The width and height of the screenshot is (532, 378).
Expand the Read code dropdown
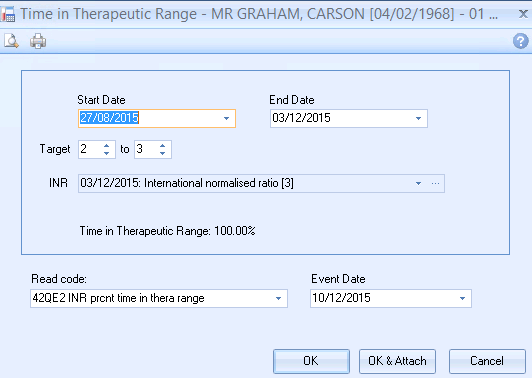click(278, 299)
